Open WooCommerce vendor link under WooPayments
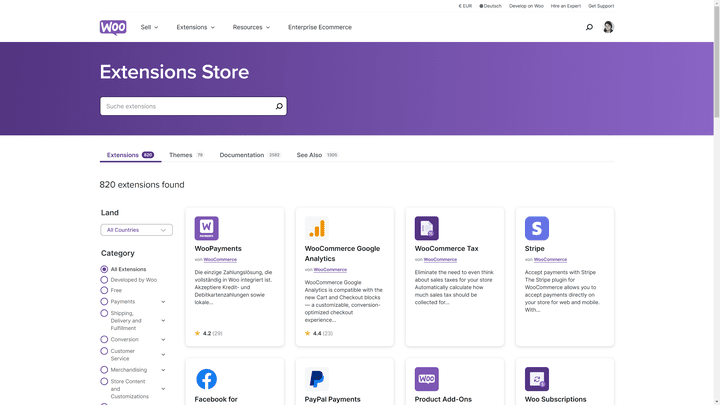The image size is (720, 405). 220,259
